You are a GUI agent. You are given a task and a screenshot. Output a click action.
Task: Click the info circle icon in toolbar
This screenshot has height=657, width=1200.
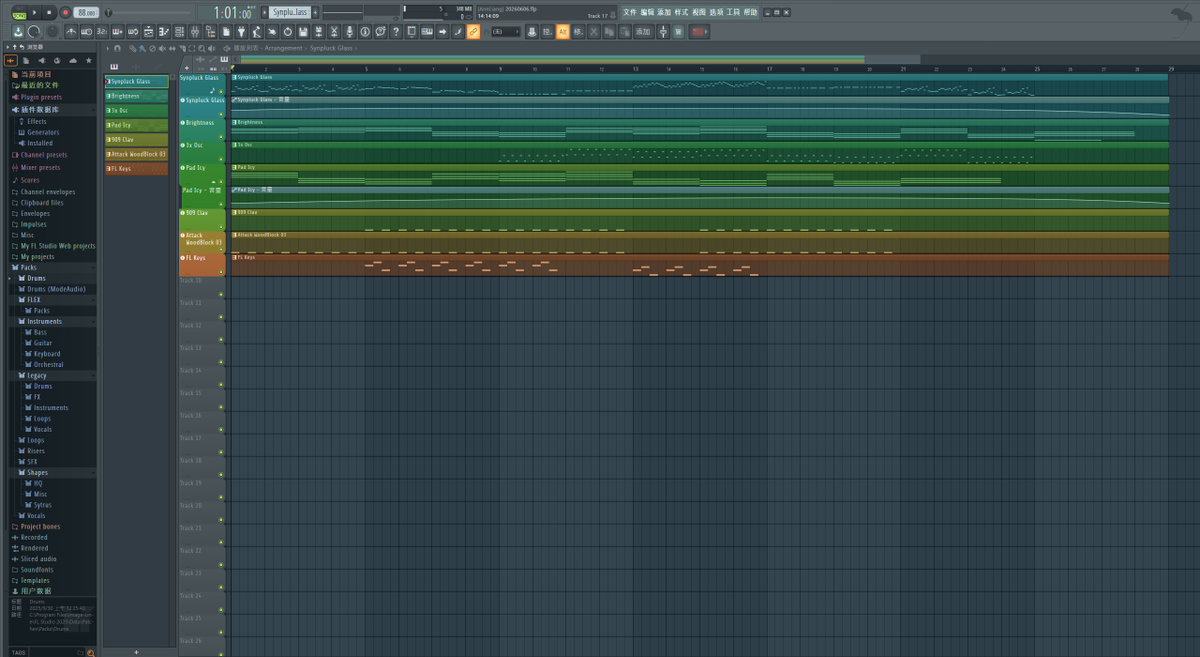click(365, 32)
